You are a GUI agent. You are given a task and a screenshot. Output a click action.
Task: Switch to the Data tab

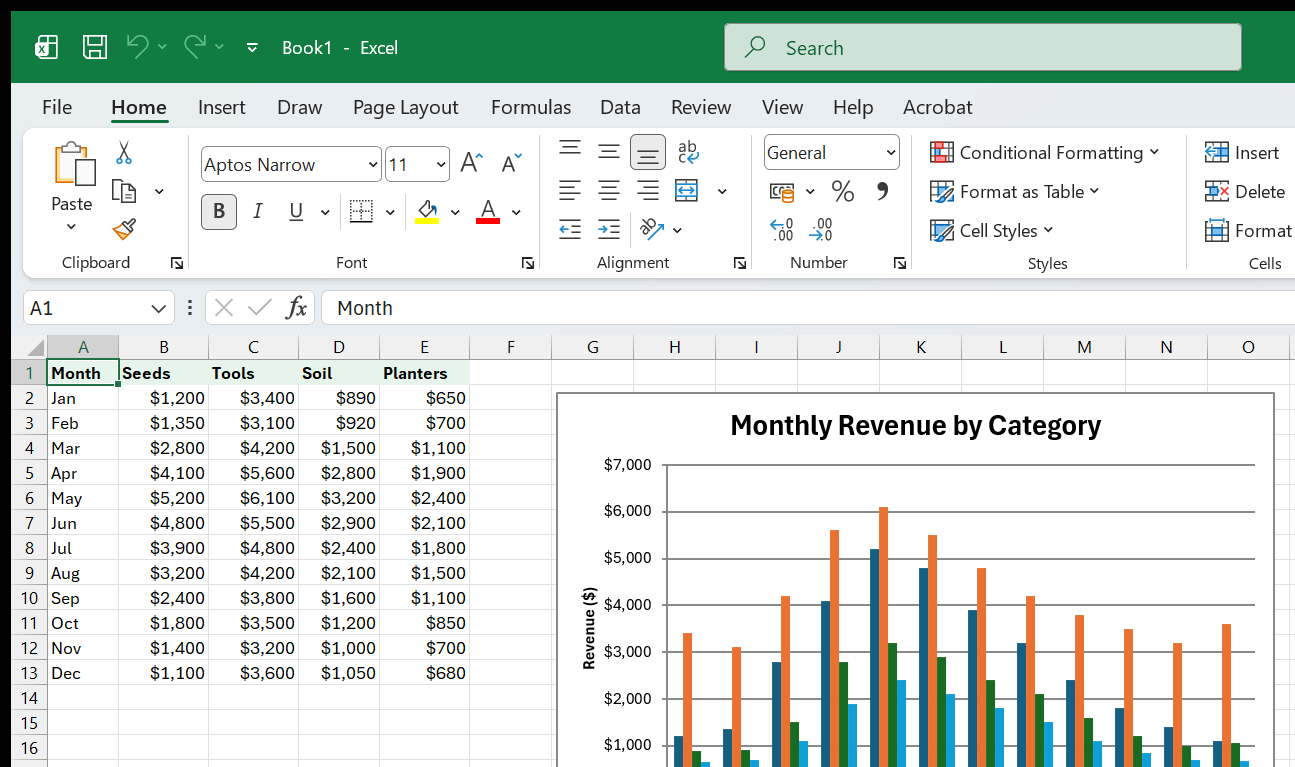click(620, 107)
